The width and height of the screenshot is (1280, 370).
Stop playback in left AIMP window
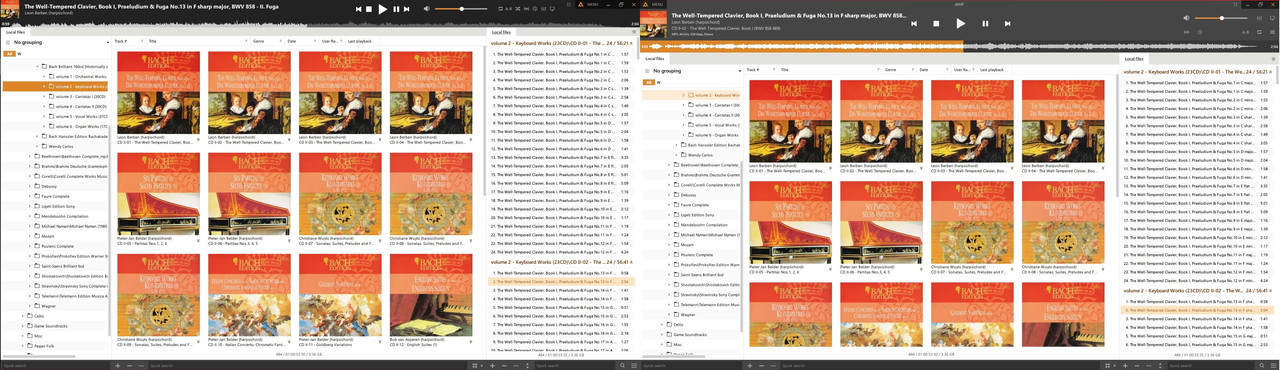(368, 9)
